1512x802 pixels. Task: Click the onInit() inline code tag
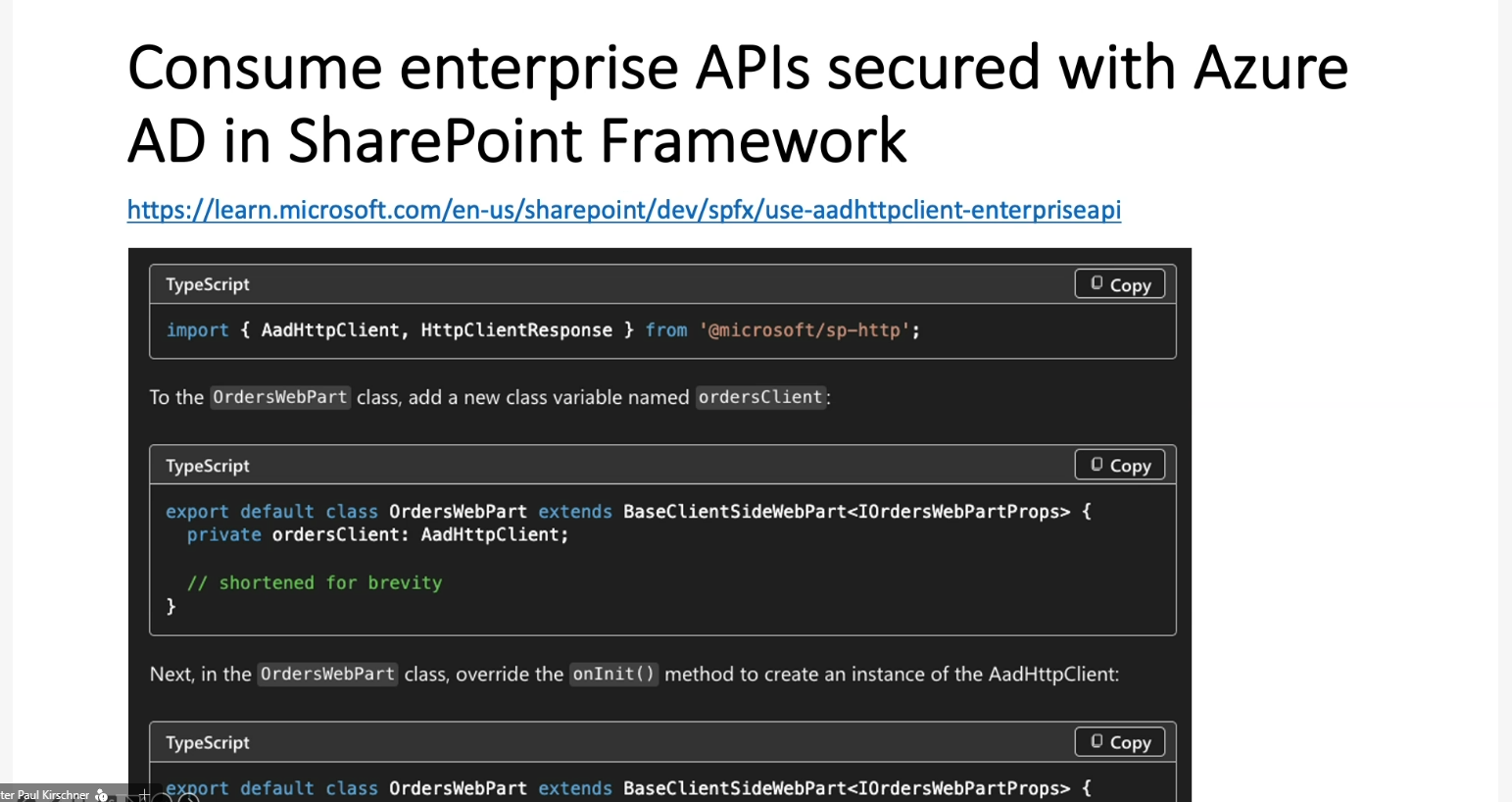click(613, 674)
